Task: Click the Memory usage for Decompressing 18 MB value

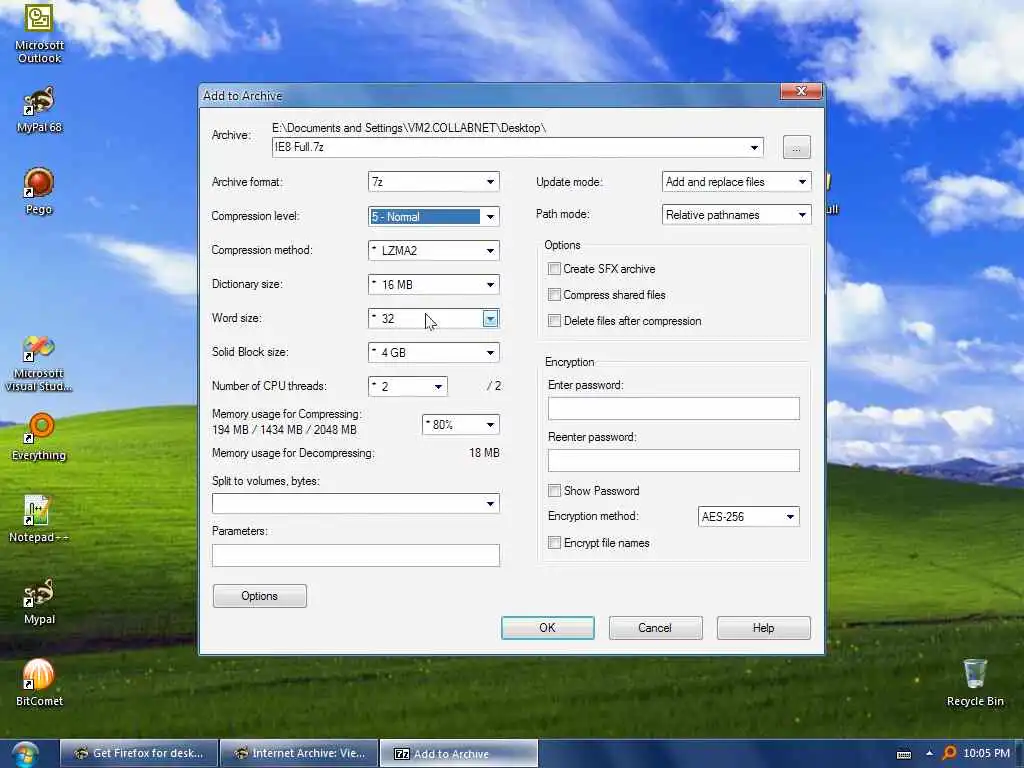Action: click(484, 453)
